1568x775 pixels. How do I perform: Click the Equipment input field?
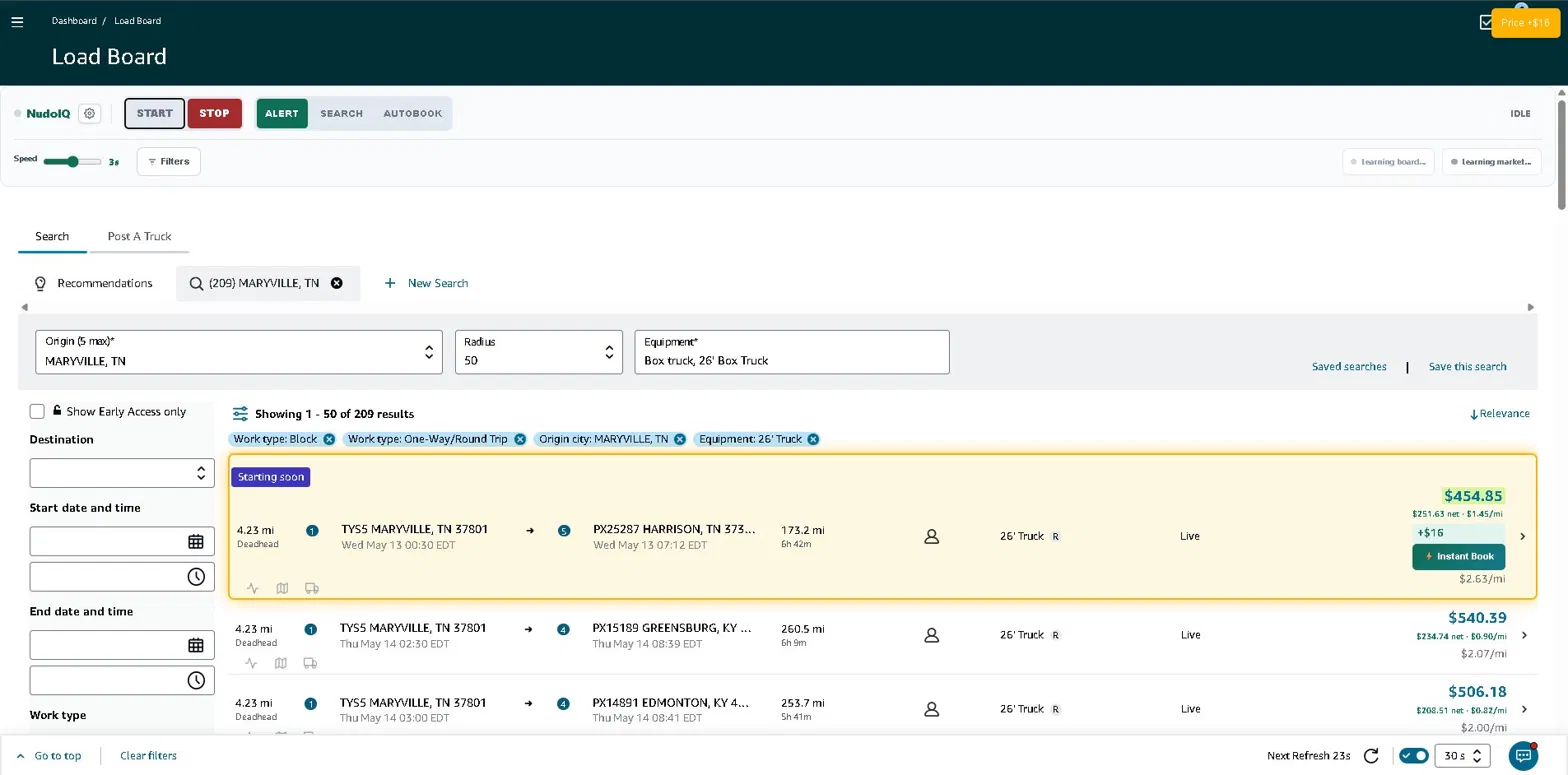(x=792, y=352)
